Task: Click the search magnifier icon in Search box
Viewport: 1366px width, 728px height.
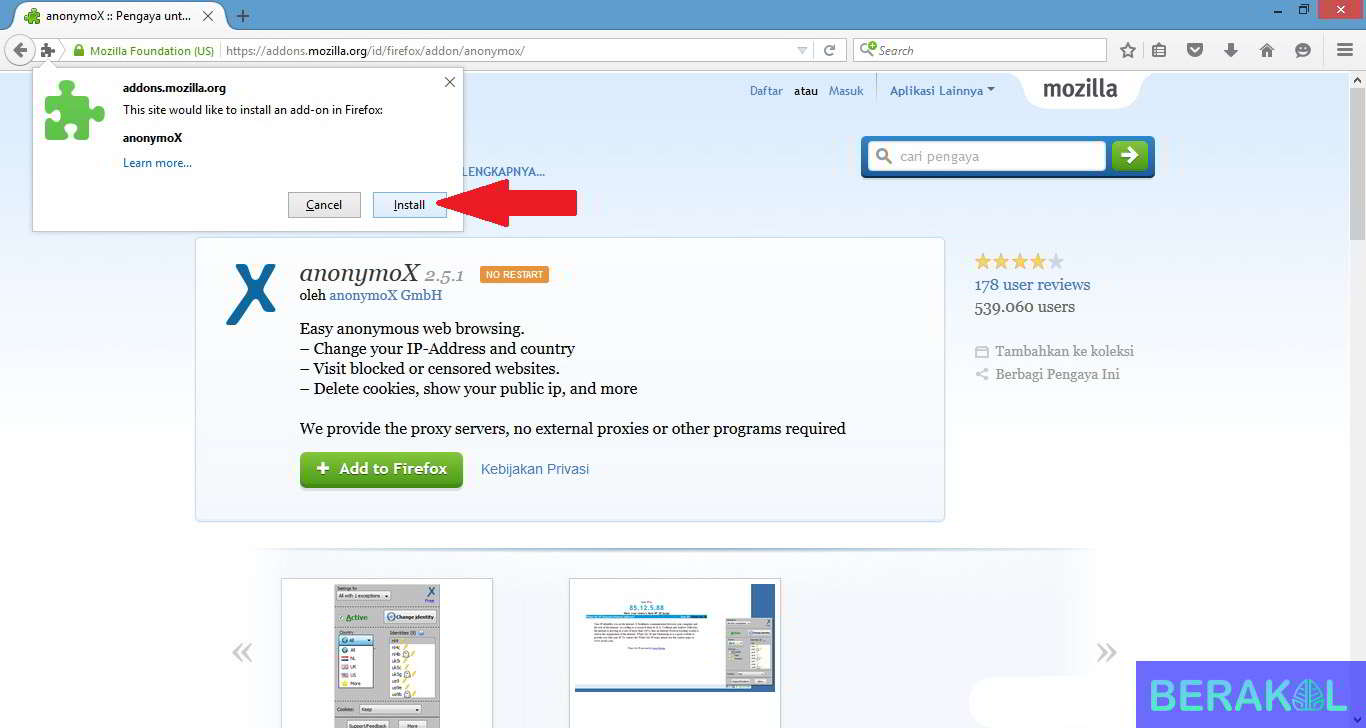Action: point(867,49)
